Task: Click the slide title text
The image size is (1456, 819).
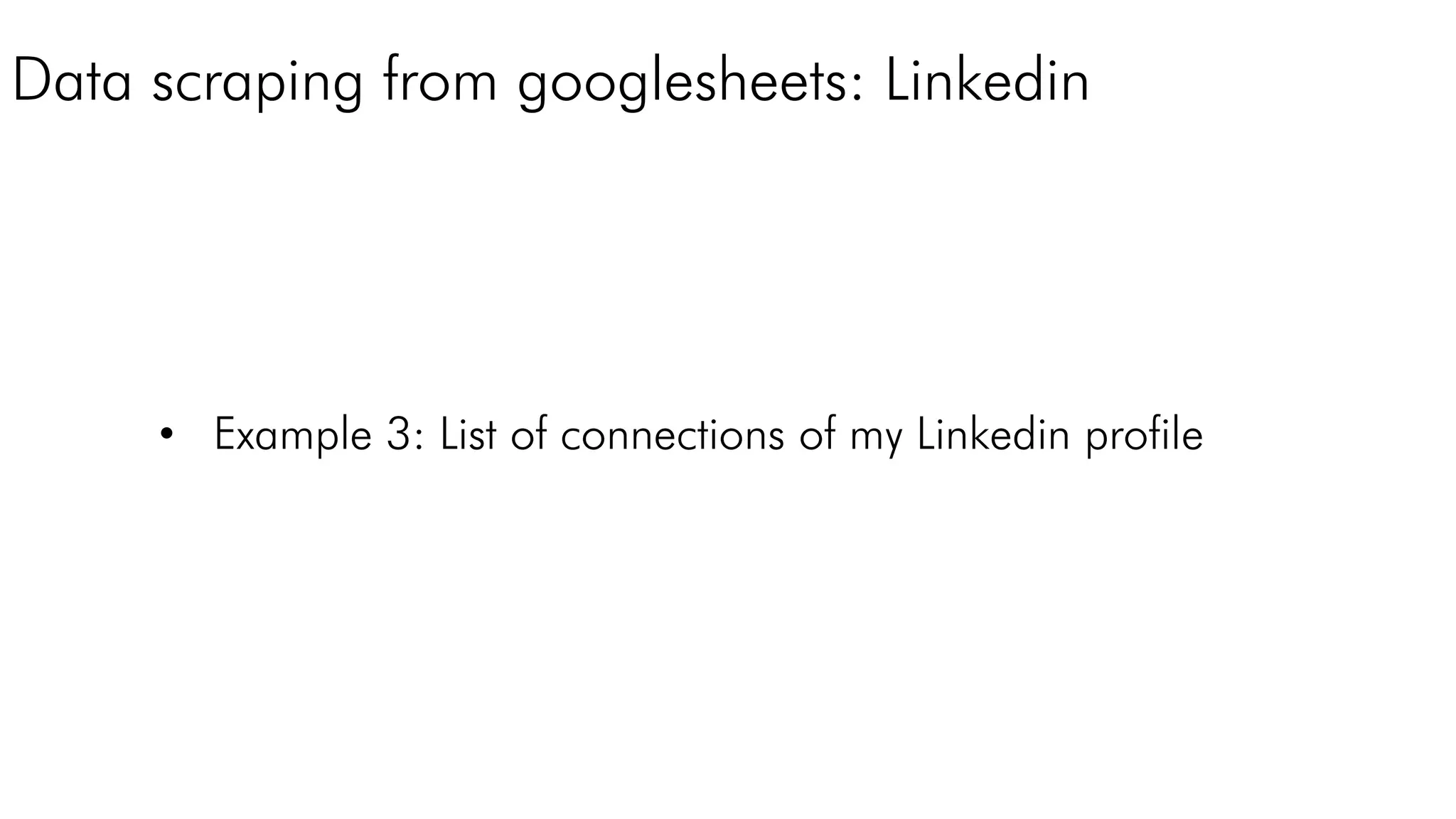Action: pyautogui.click(x=550, y=81)
